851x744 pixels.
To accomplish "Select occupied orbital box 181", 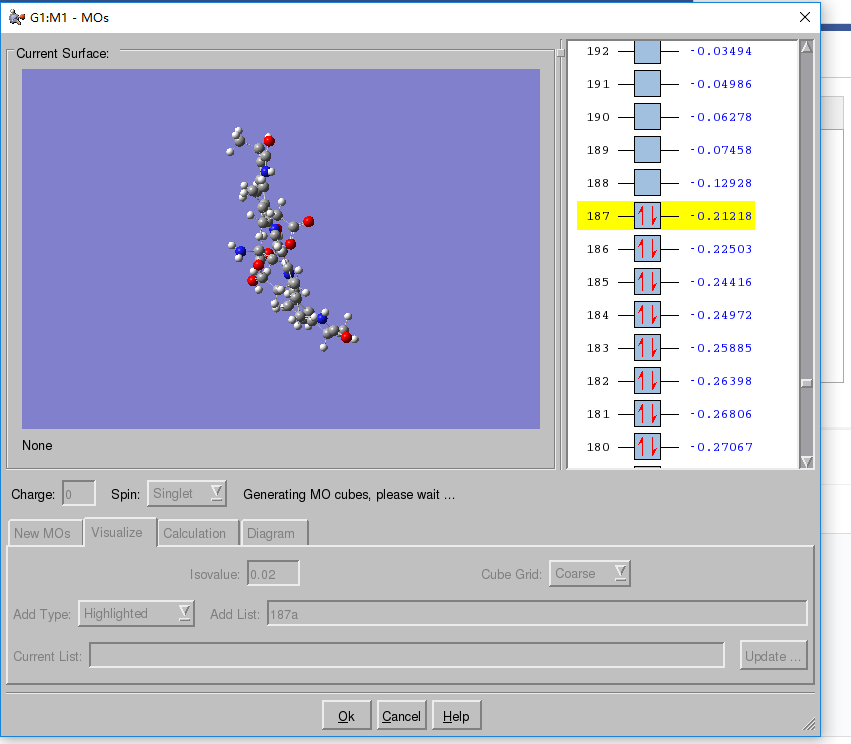I will (x=647, y=414).
